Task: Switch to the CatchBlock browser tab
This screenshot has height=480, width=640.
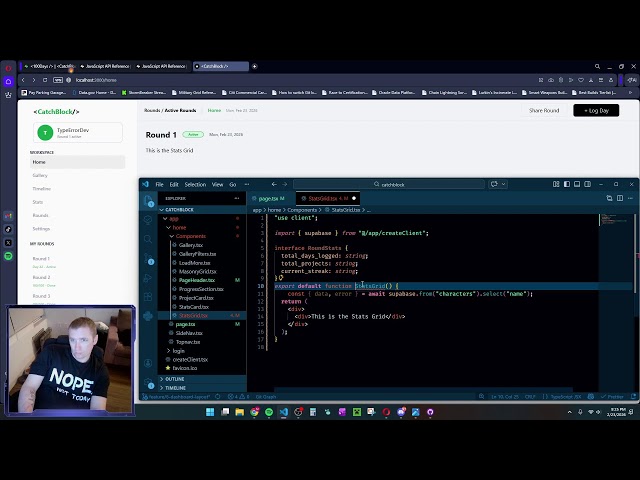Action: pos(221,66)
